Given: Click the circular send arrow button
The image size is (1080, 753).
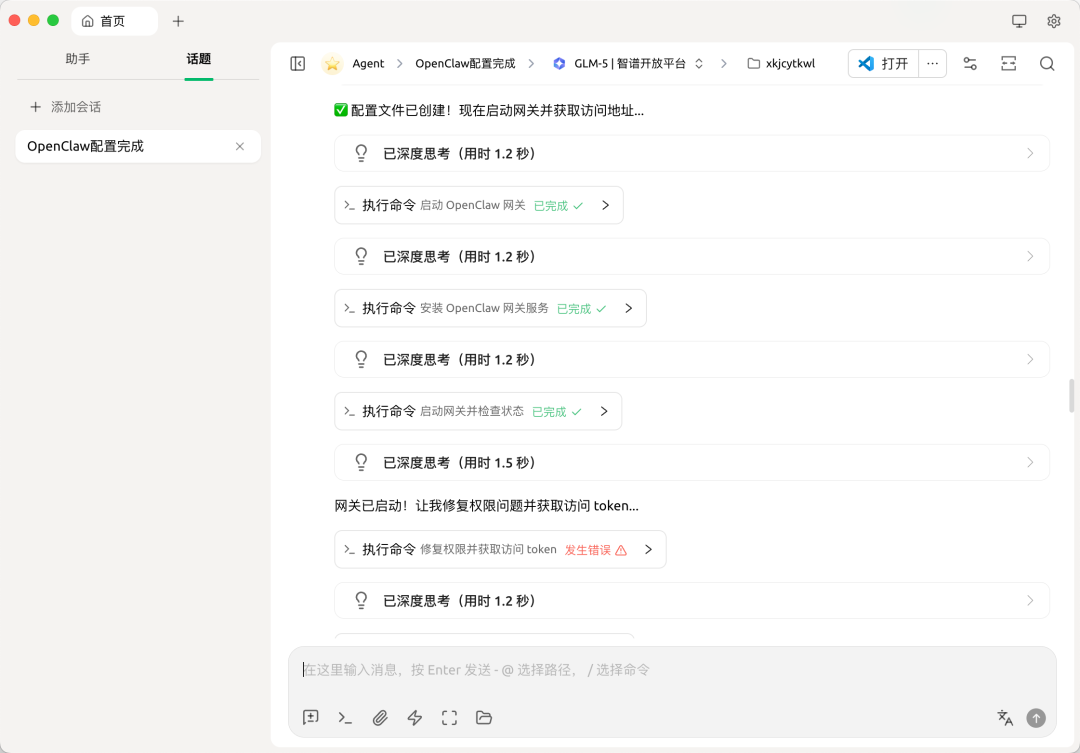Looking at the screenshot, I should click(1036, 717).
